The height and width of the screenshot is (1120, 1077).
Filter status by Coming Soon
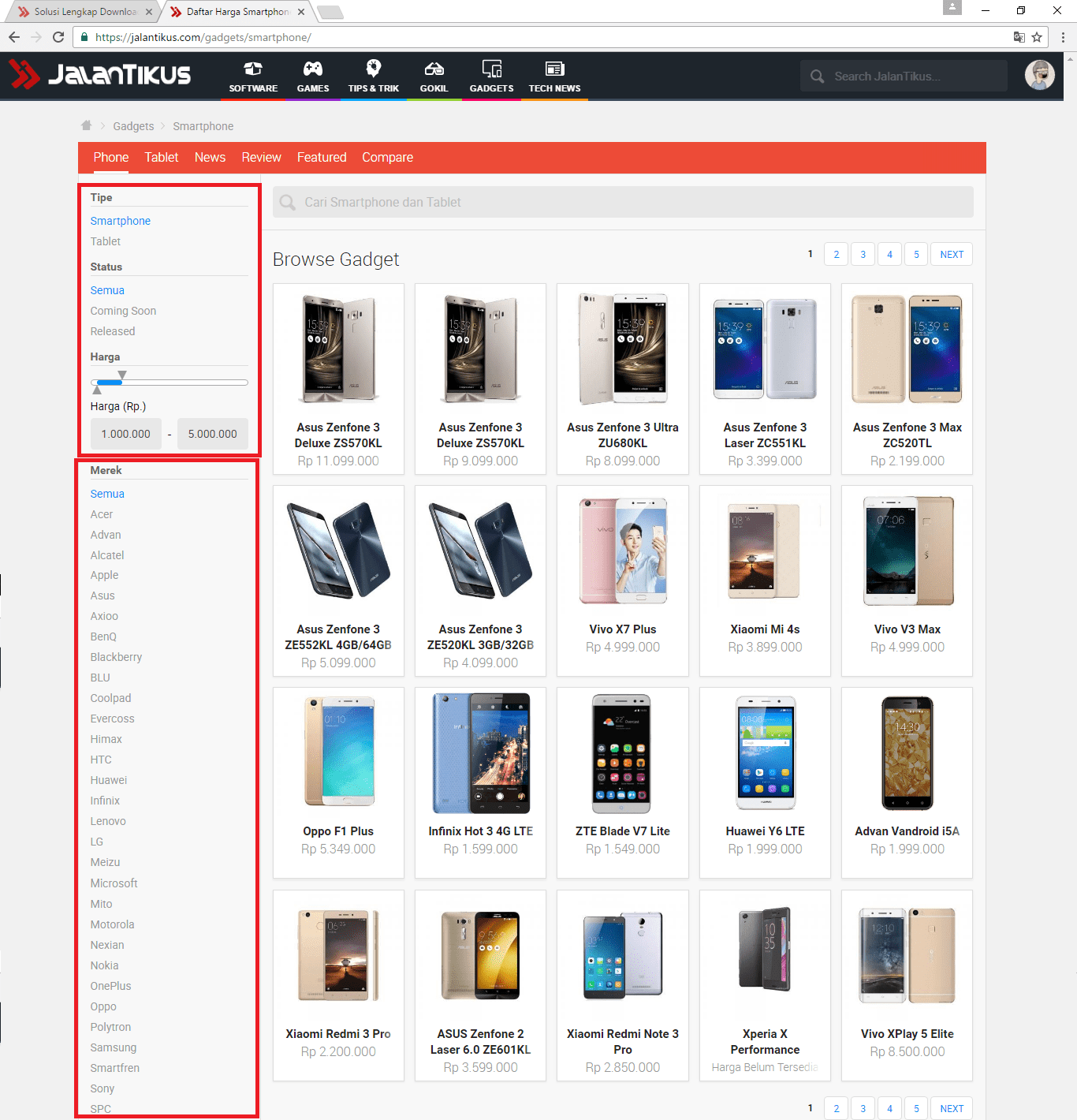click(123, 311)
